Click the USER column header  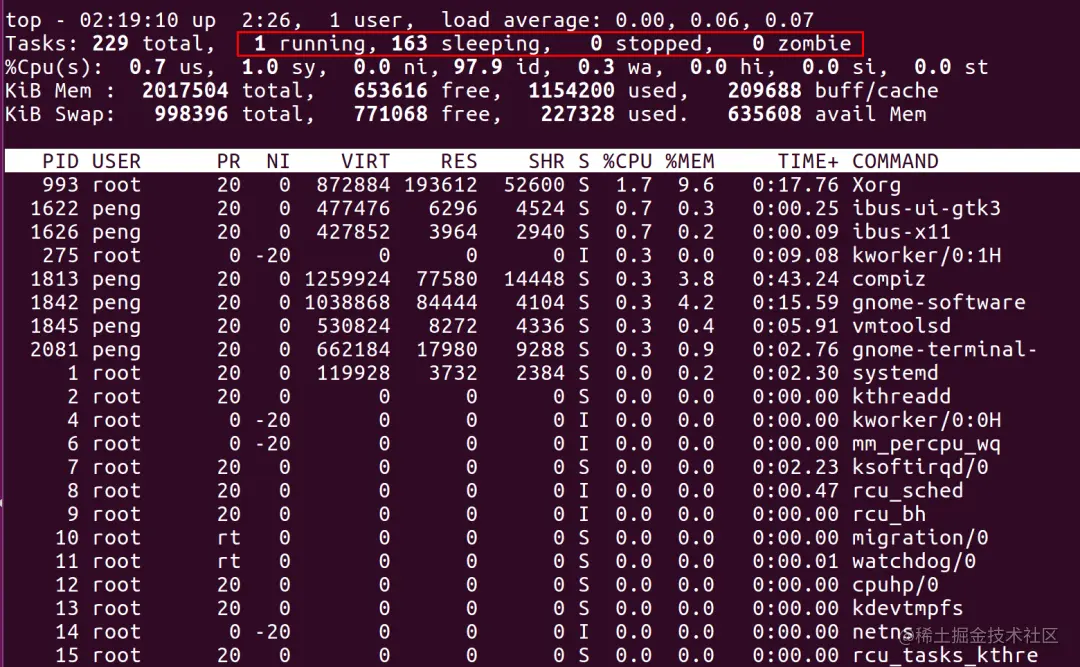[116, 161]
